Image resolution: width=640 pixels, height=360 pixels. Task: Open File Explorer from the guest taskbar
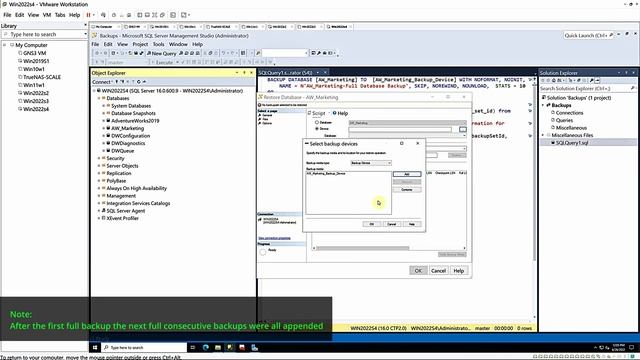coord(218,347)
